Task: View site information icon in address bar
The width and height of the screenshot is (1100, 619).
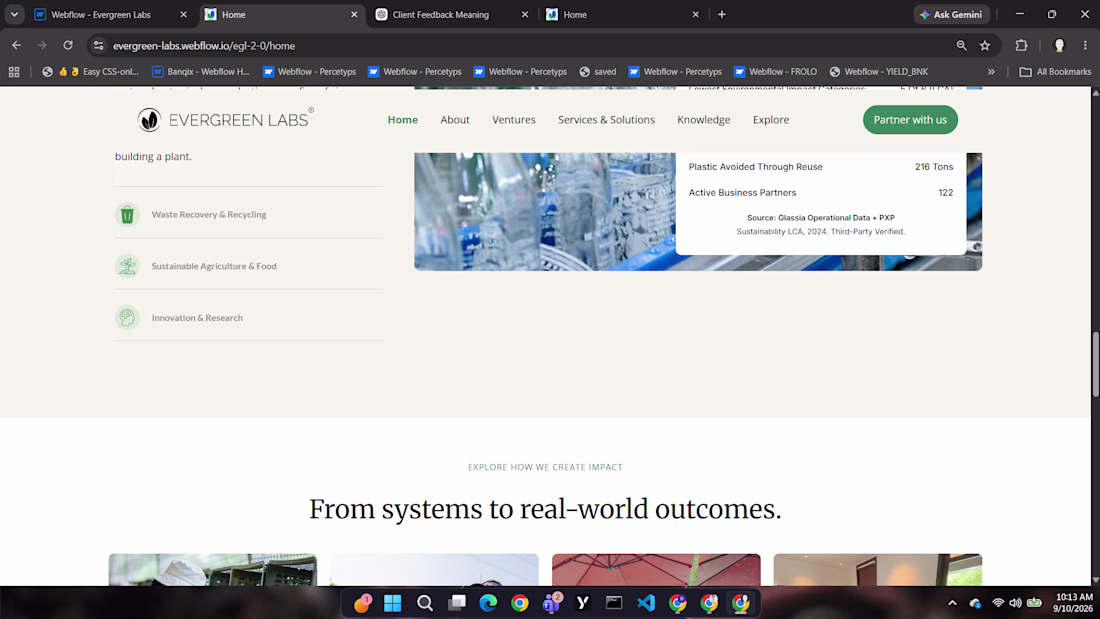Action: [x=99, y=46]
